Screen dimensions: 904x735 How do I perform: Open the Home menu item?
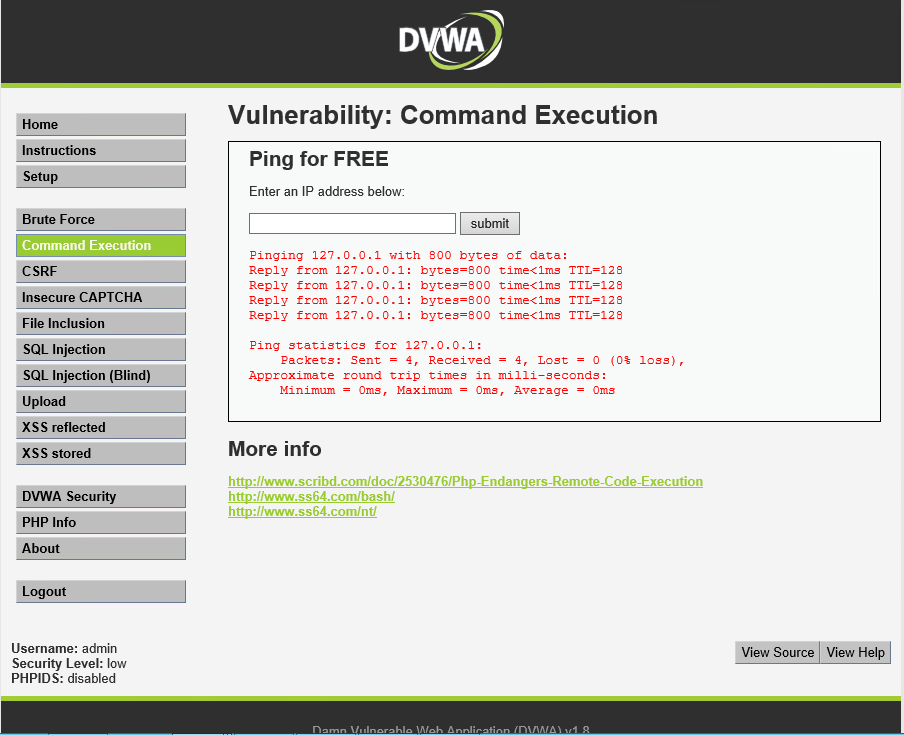pos(101,125)
